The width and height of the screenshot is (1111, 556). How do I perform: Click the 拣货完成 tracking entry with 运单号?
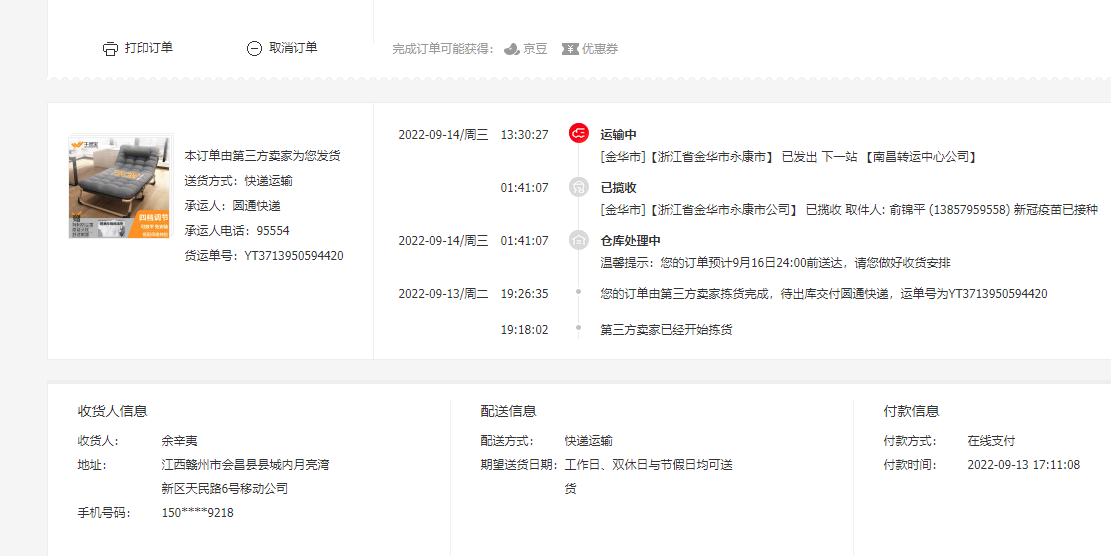(824, 293)
